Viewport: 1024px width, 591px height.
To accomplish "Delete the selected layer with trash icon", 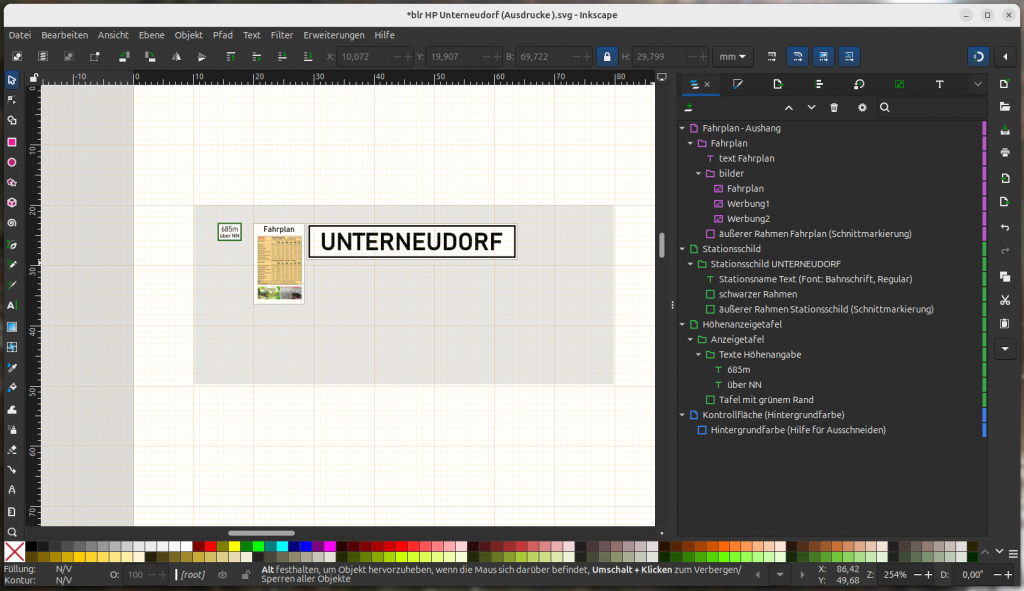I will pyautogui.click(x=834, y=108).
